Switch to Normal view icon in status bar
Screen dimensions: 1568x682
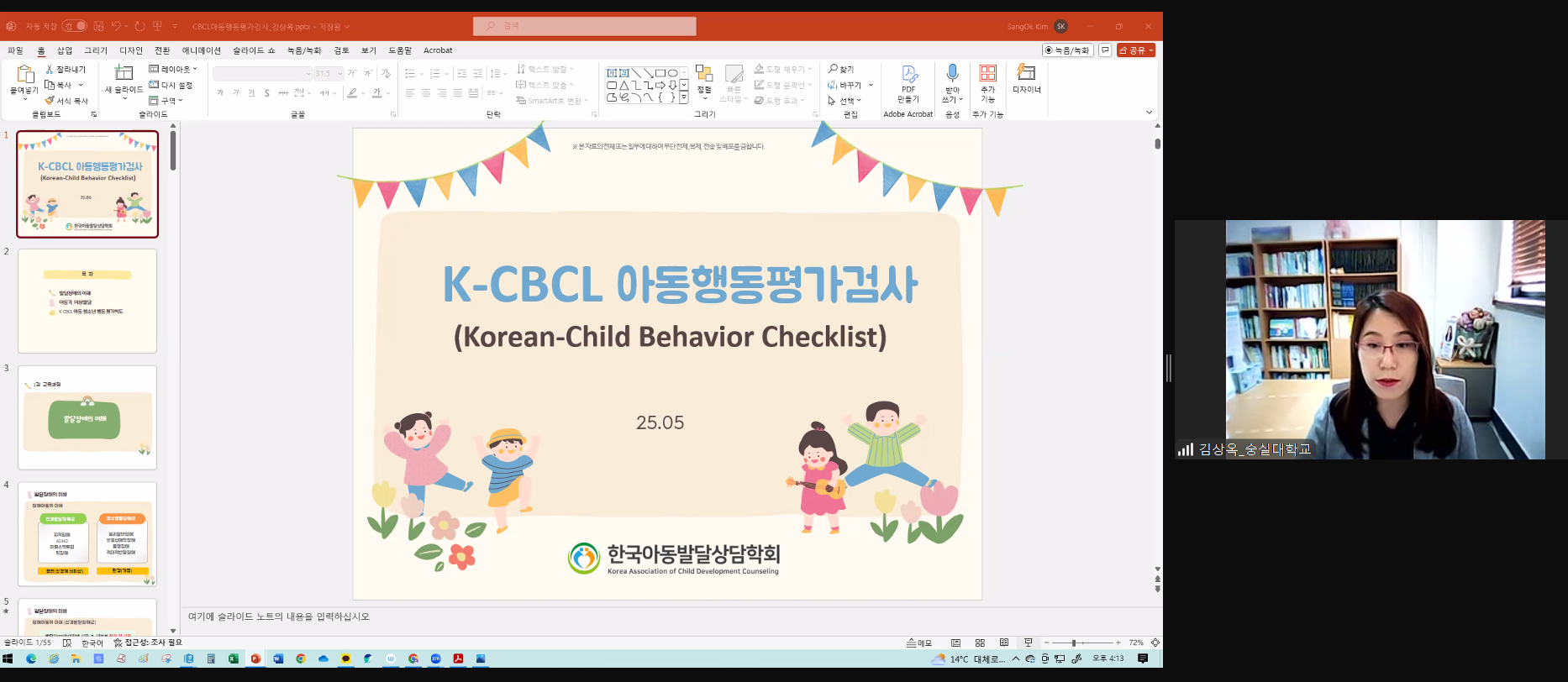tap(955, 643)
